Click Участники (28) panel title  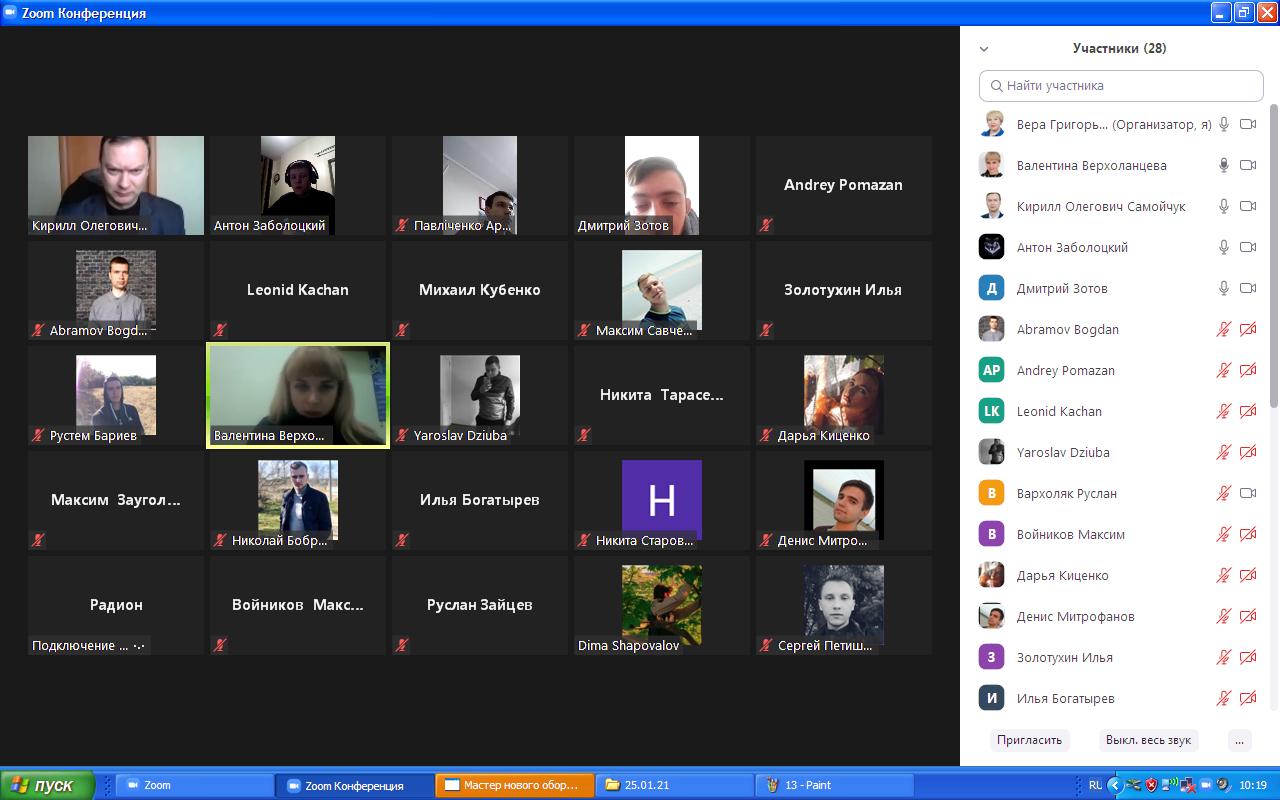point(1119,48)
